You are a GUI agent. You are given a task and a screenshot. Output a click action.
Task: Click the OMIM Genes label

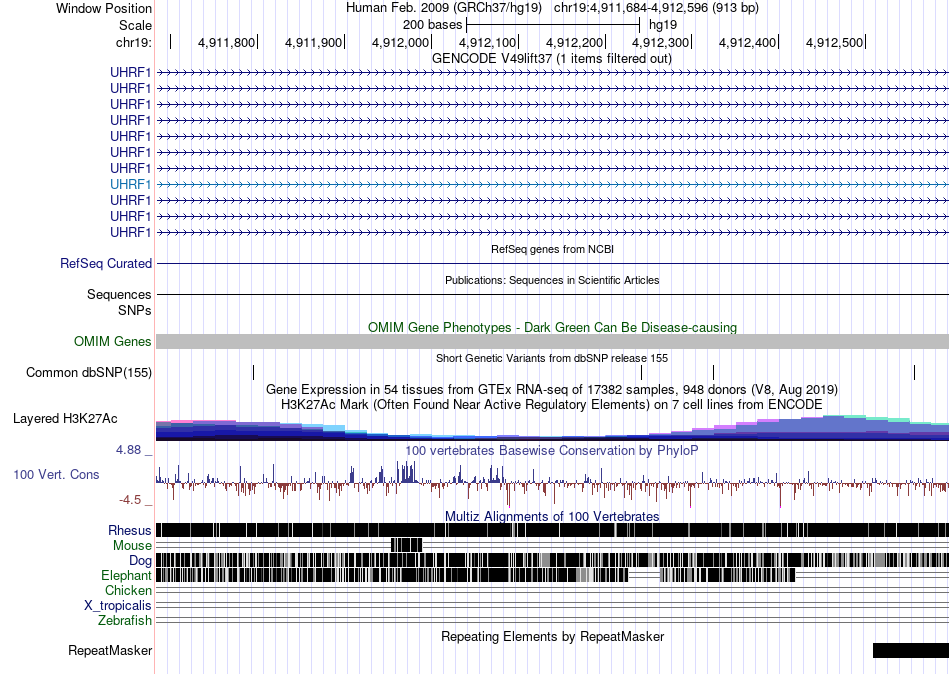coord(113,342)
